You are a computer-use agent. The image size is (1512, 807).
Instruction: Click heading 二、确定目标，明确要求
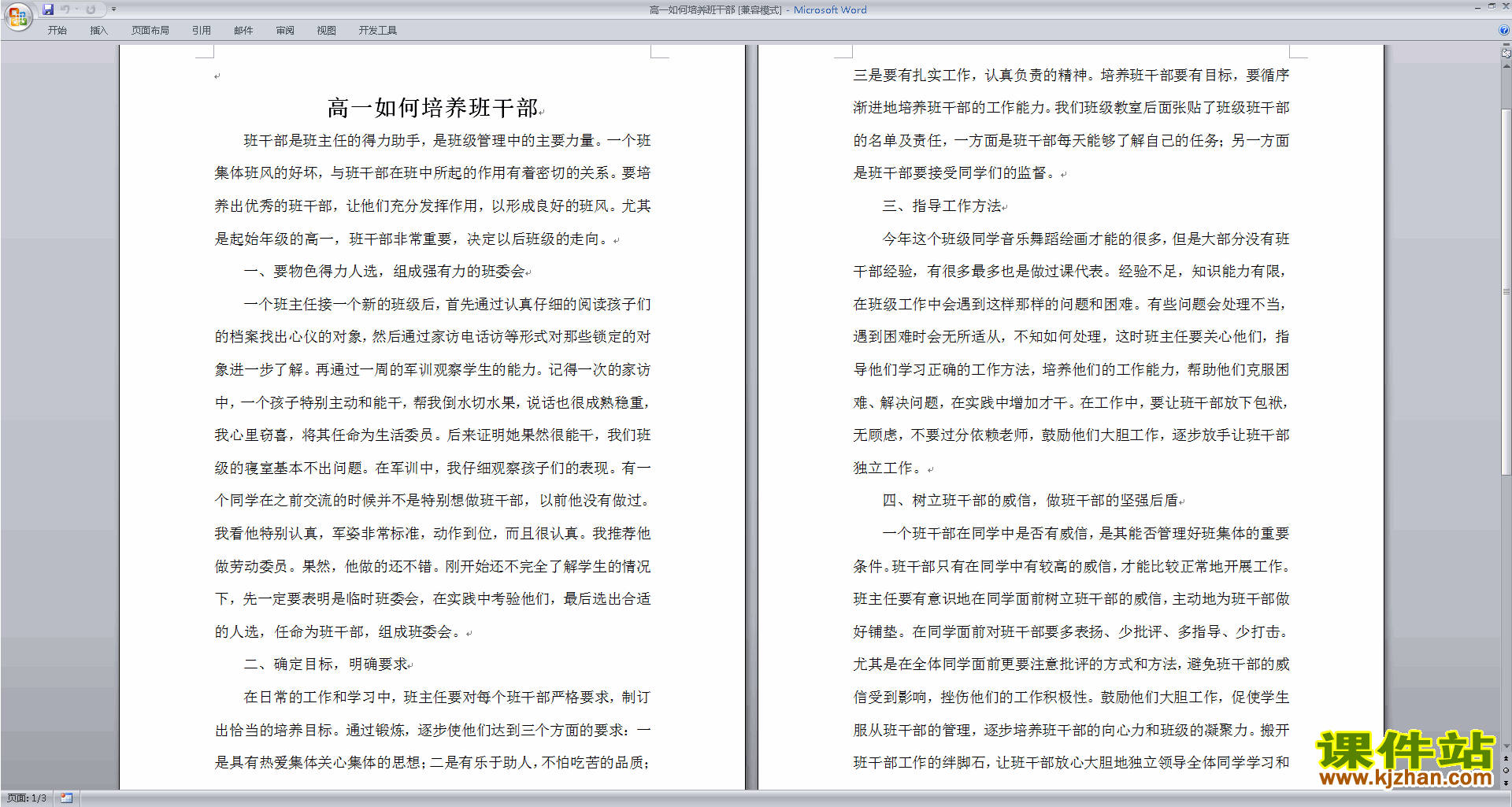tap(326, 664)
